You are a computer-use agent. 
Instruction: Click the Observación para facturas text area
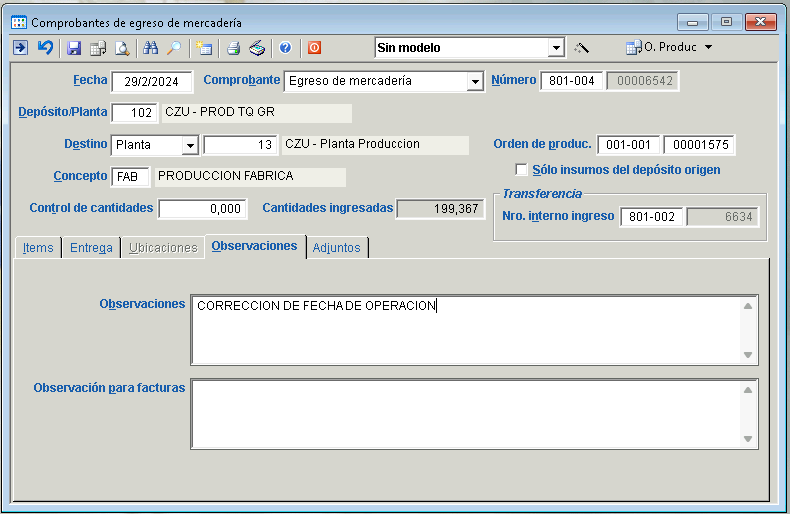coord(466,412)
